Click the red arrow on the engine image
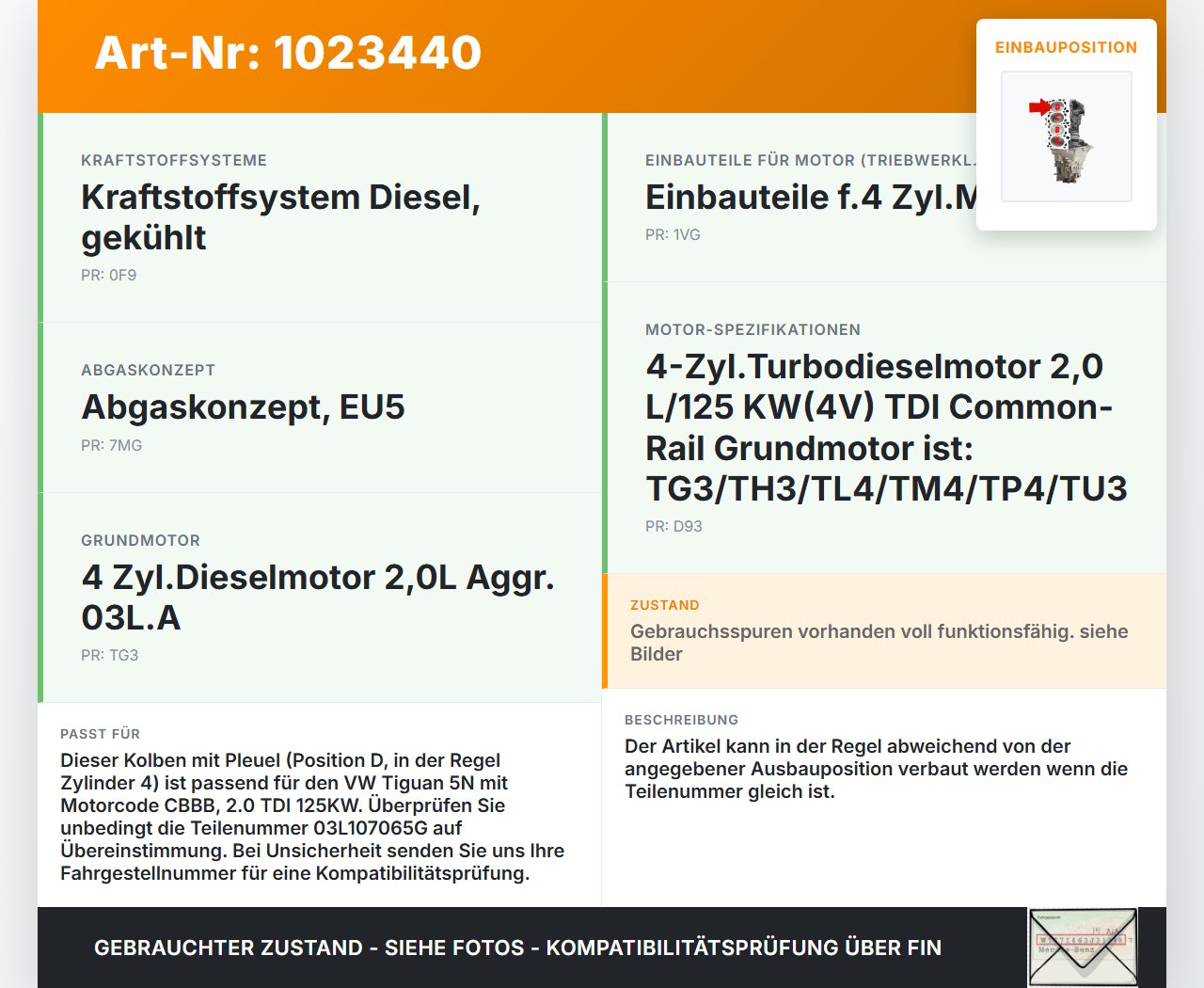The height and width of the screenshot is (988, 1204). (1039, 107)
